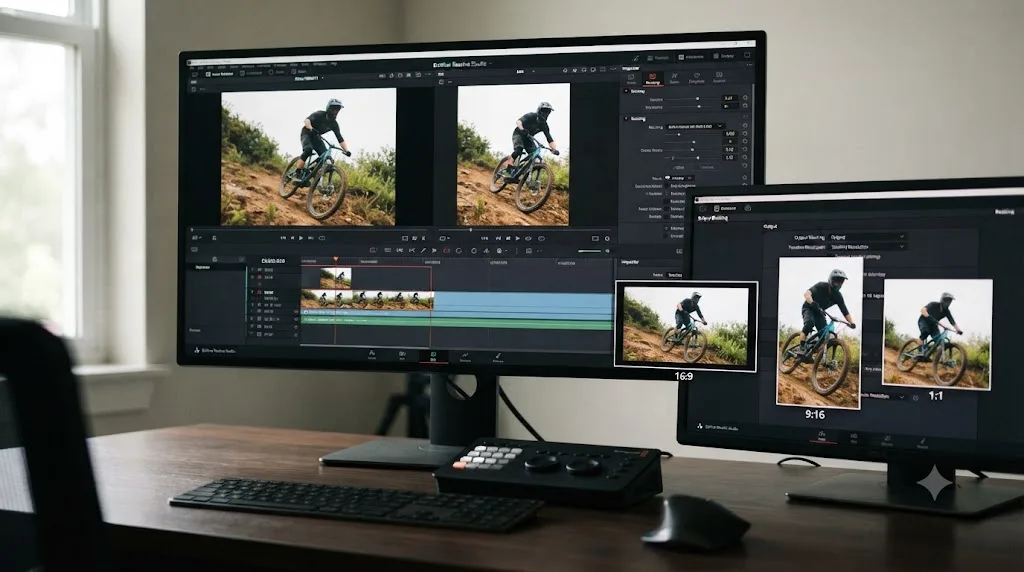
Task: Move the timeline viewer's scrubber handle
Action: tap(471, 230)
